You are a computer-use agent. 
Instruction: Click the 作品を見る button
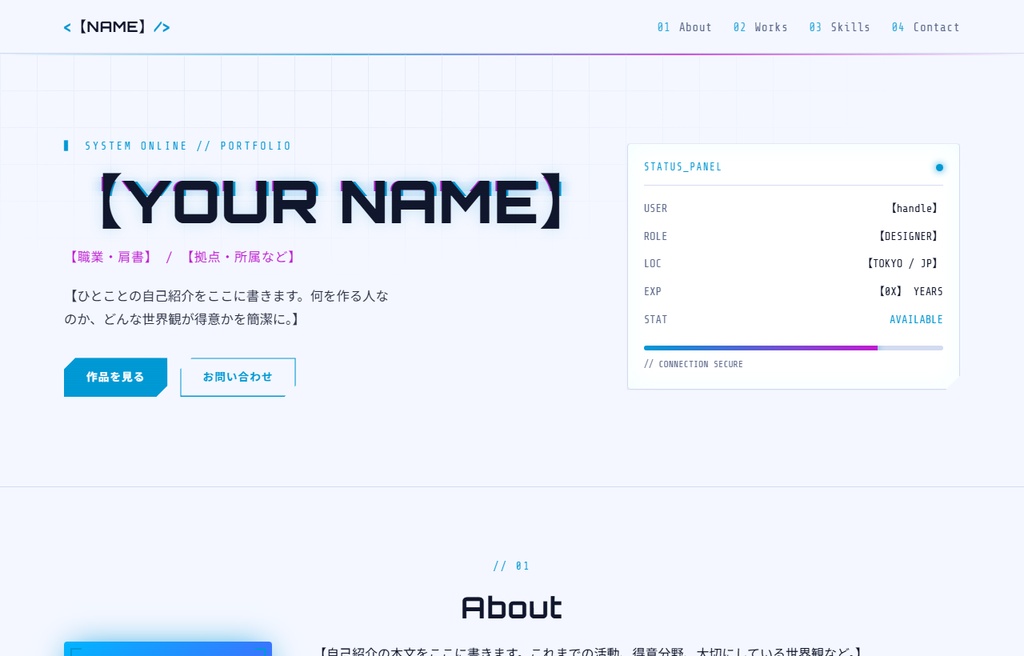tap(116, 377)
